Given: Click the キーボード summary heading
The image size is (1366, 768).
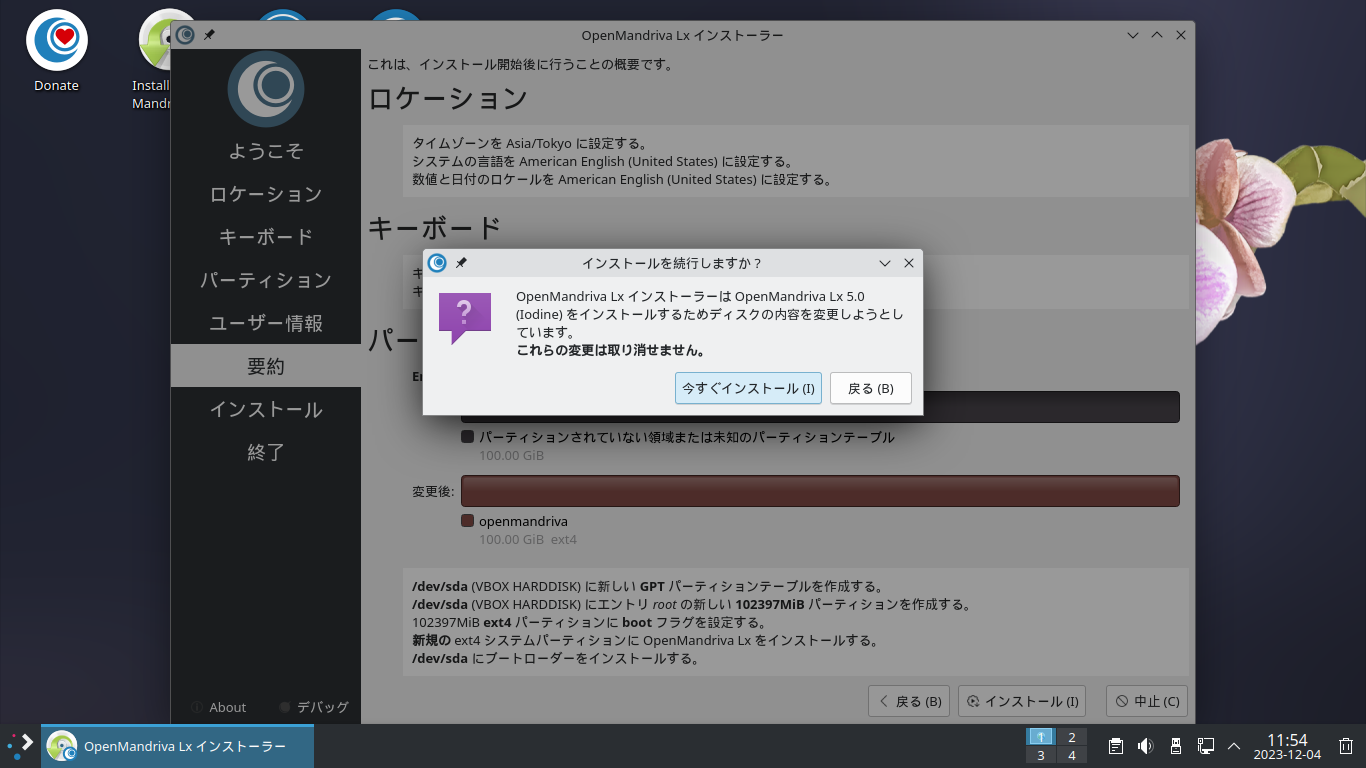Looking at the screenshot, I should pos(435,227).
